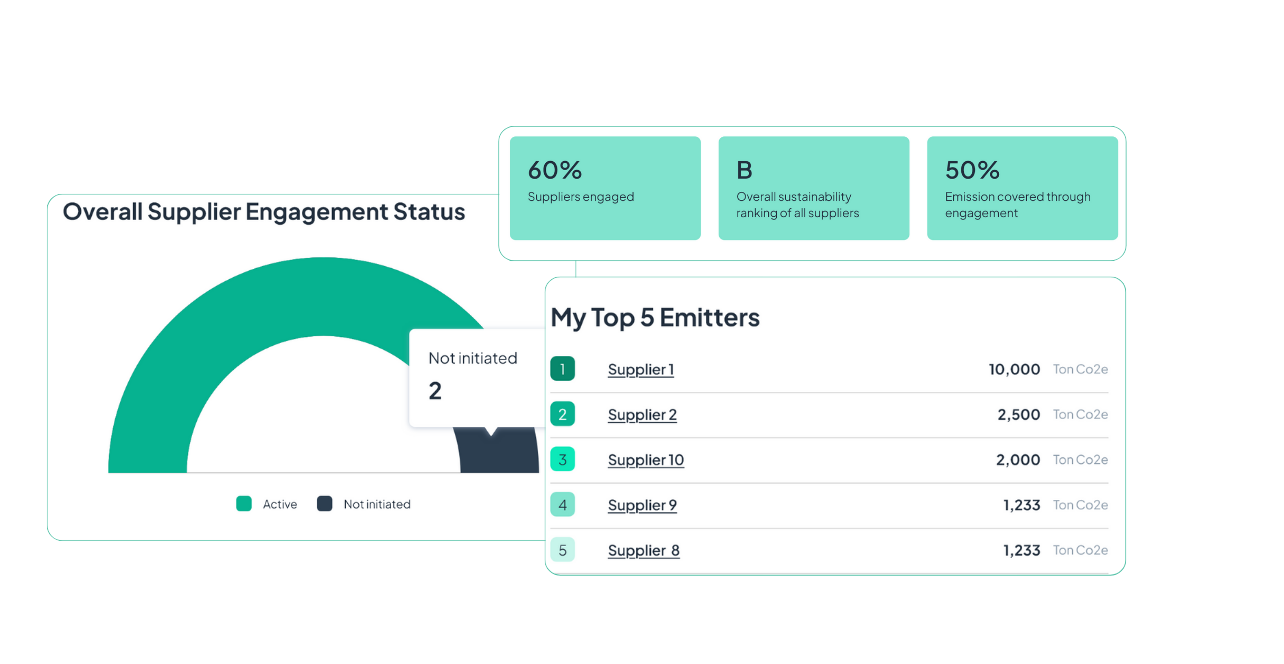Select the rank 5 badge beside Supplier 8
Image resolution: width=1284 pixels, height=664 pixels.
[x=562, y=550]
